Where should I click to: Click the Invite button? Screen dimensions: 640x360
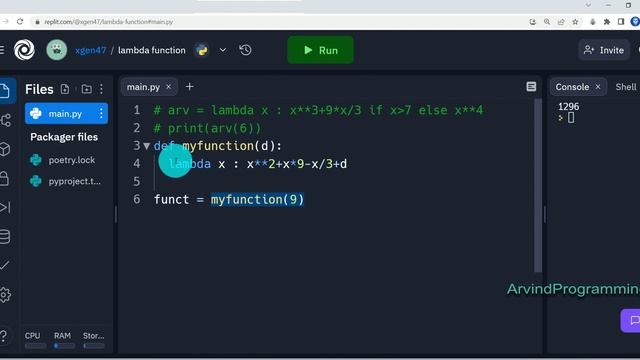tap(604, 50)
